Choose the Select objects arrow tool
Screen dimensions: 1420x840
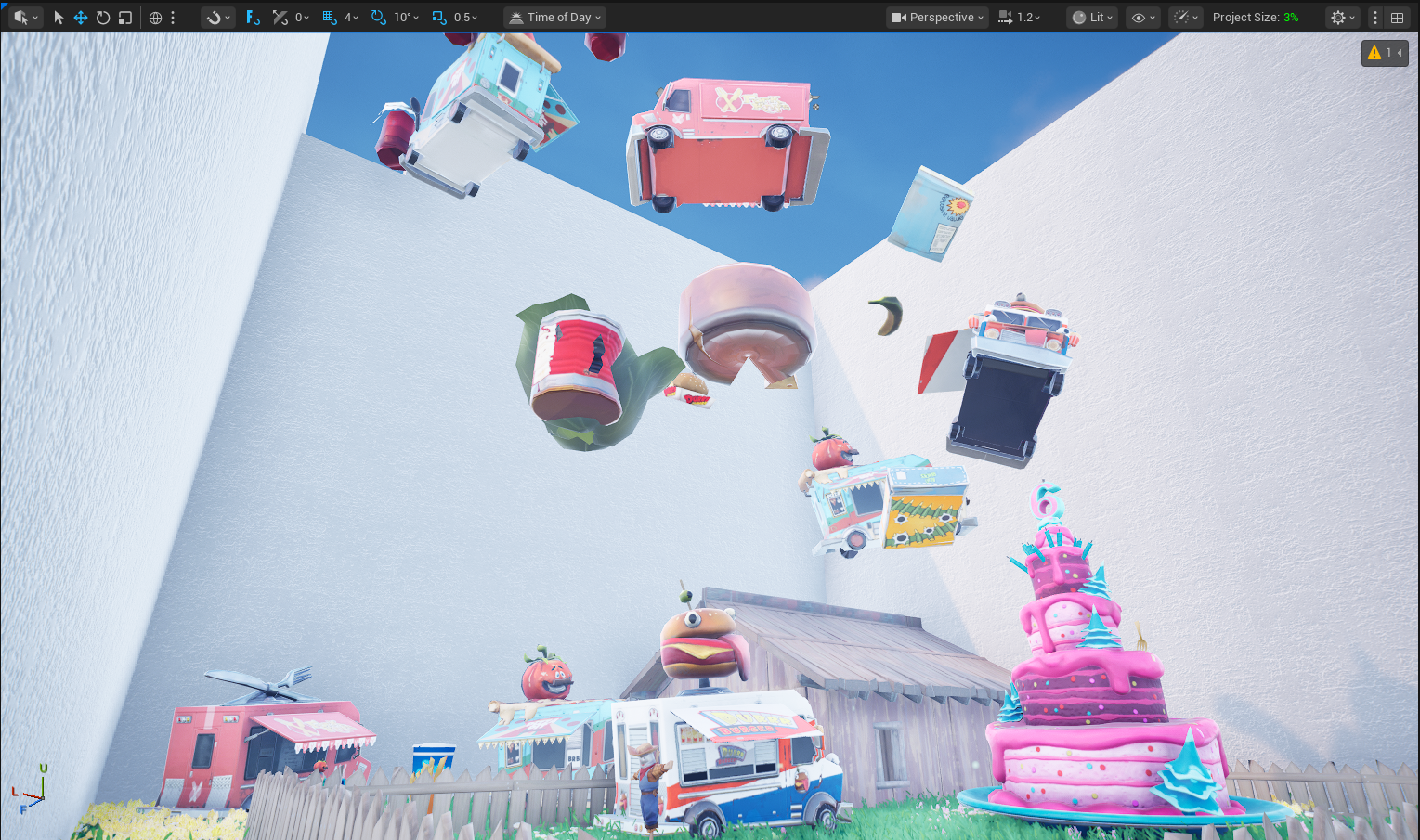point(59,18)
